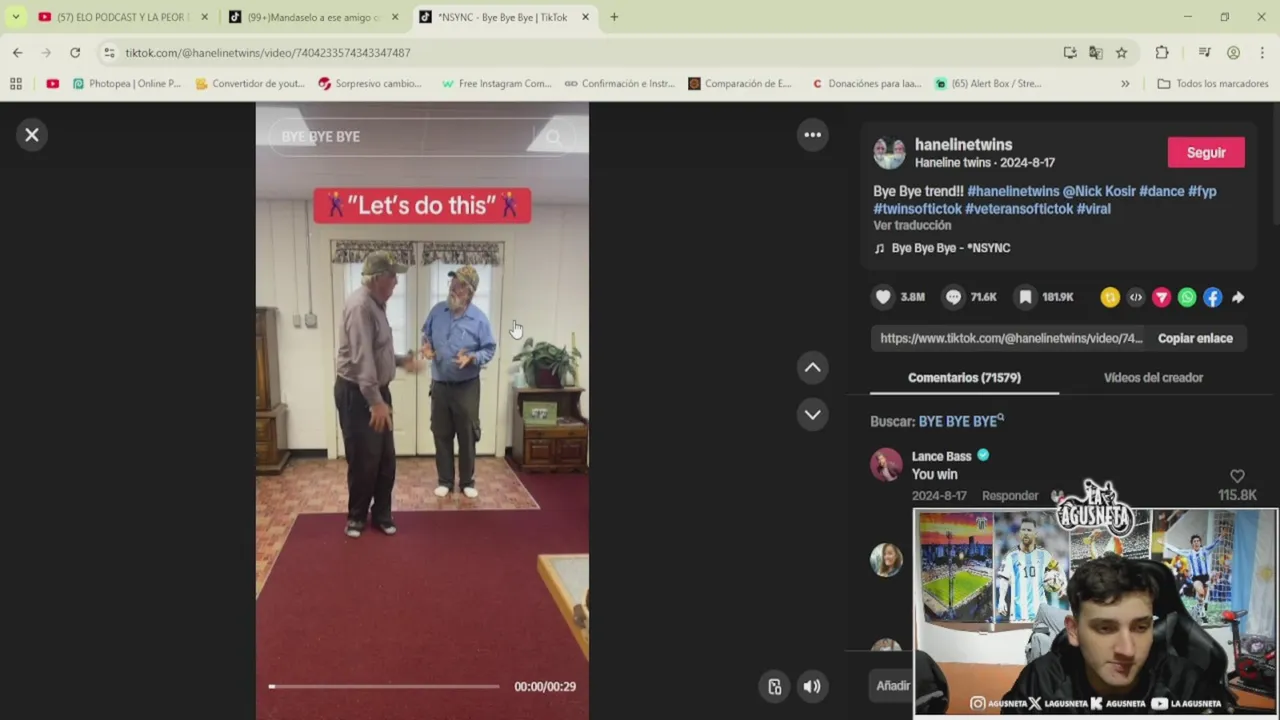Go back in browser history
The image size is (1280, 720).
18,53
